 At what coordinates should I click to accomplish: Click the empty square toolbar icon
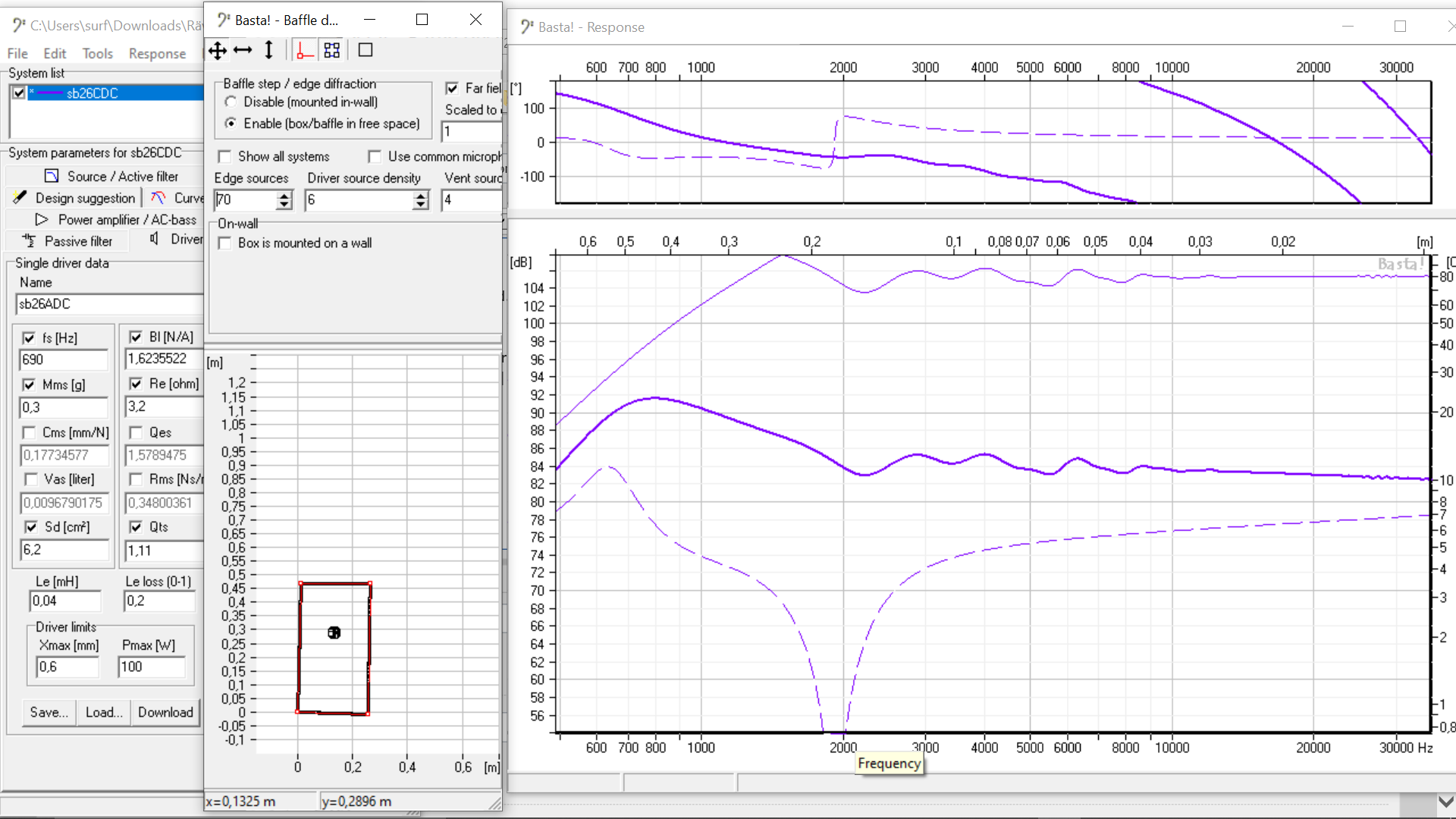366,51
